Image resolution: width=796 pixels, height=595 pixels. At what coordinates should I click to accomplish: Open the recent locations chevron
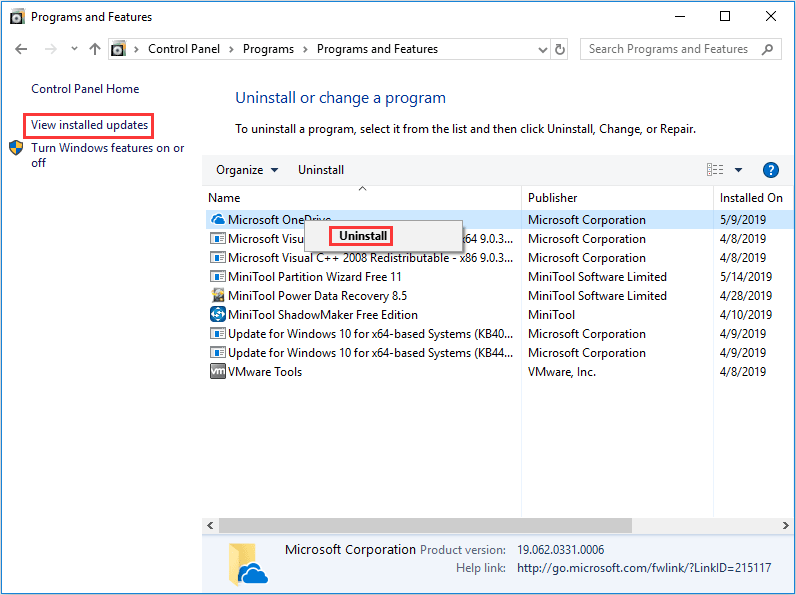(74, 49)
